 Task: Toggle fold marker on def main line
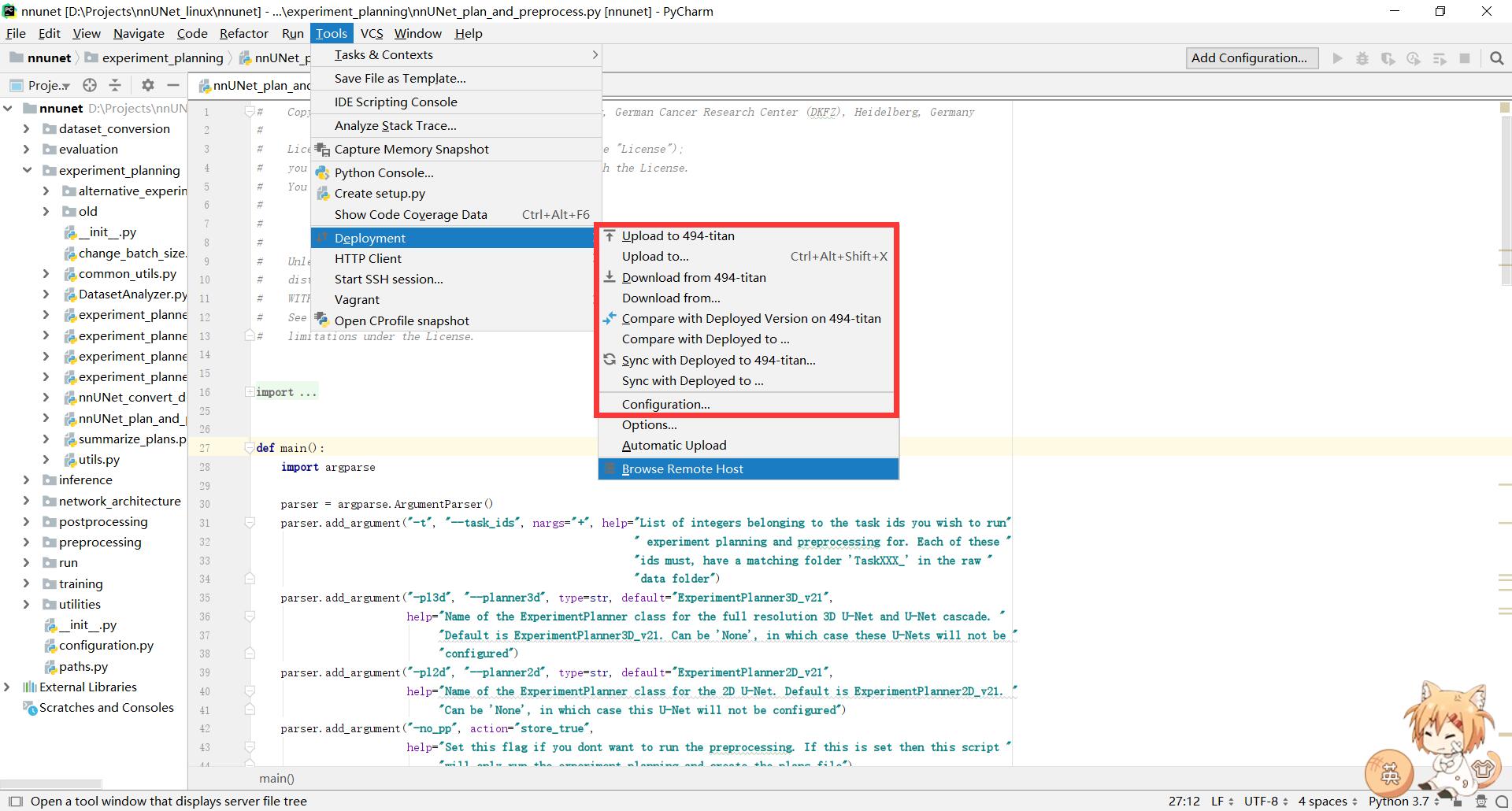(x=250, y=448)
